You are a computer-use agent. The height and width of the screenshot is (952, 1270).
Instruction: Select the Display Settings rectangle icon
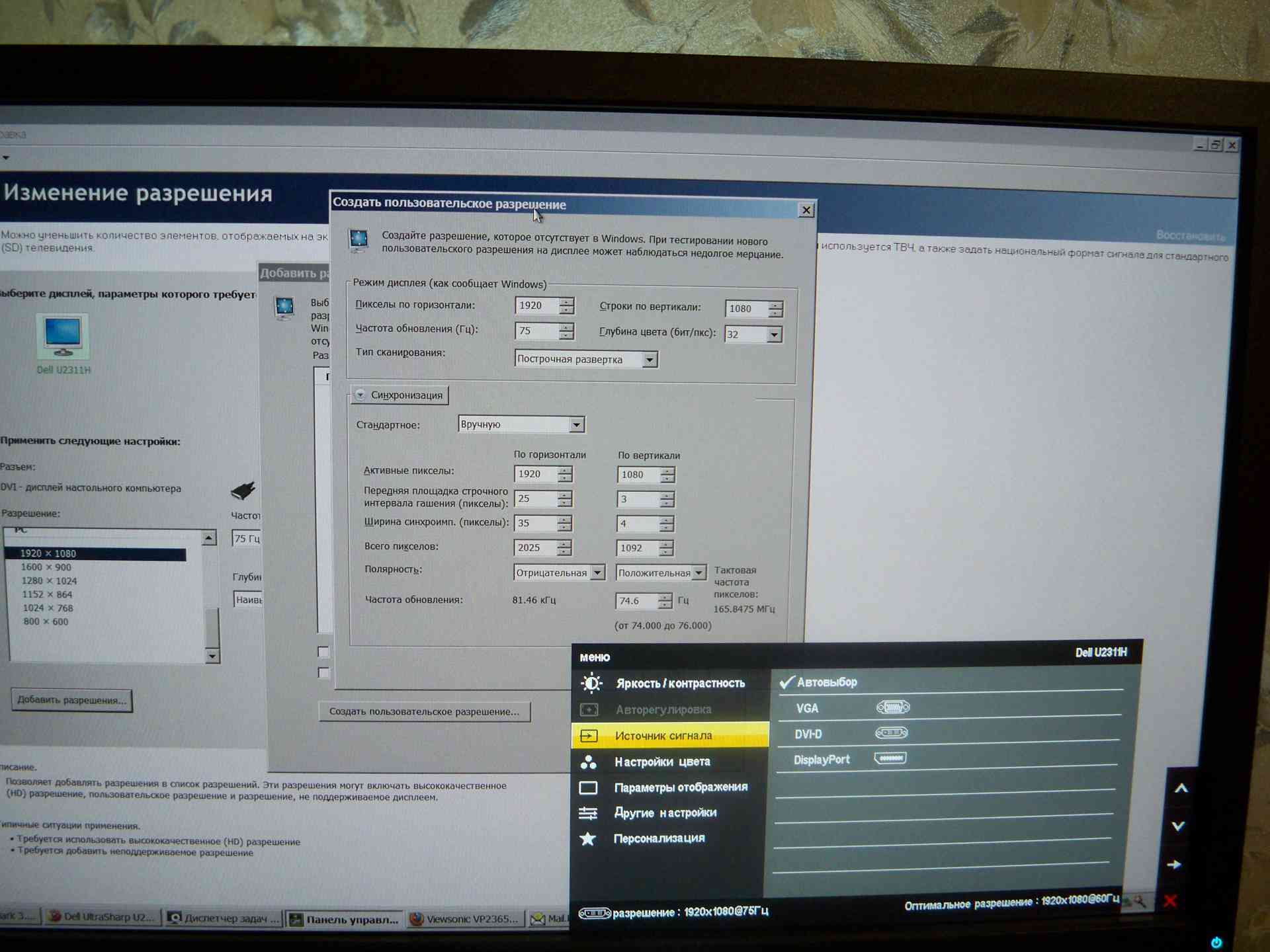(x=588, y=788)
